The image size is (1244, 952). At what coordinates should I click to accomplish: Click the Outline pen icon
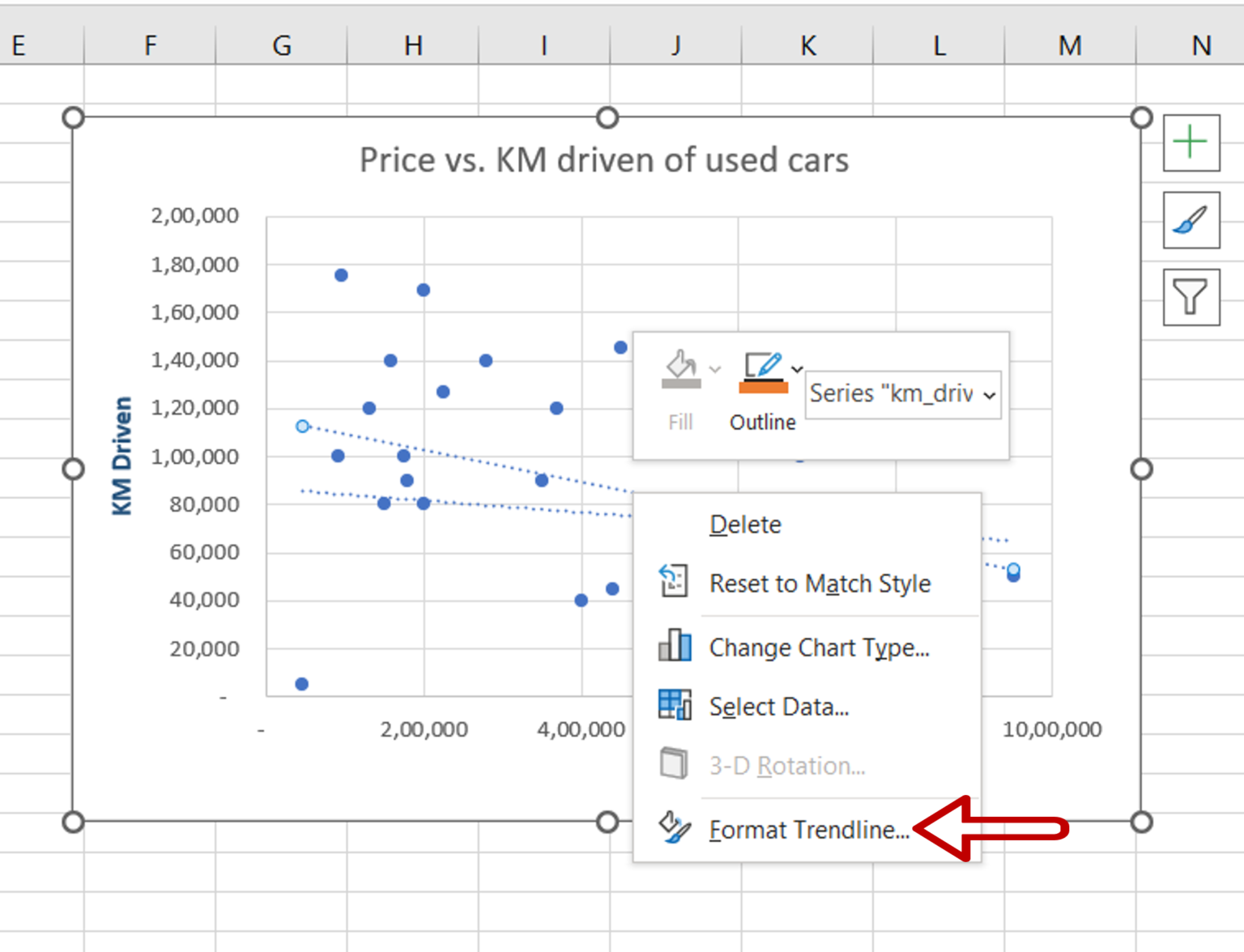[x=762, y=366]
